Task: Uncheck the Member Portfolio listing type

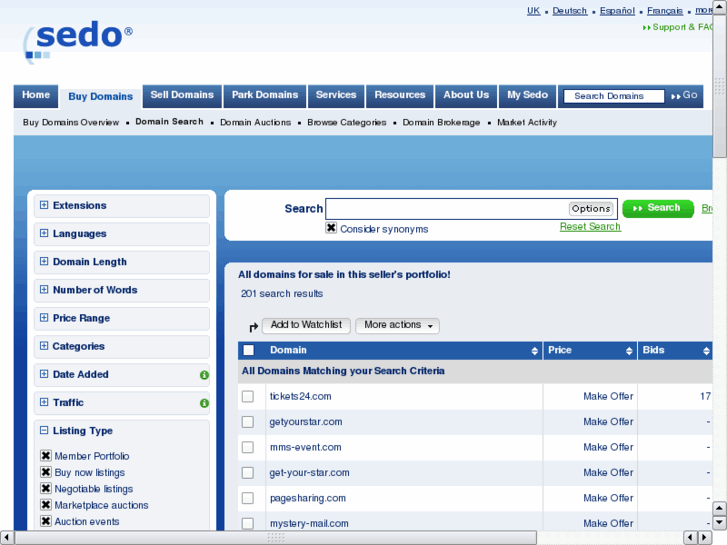Action: (45, 455)
